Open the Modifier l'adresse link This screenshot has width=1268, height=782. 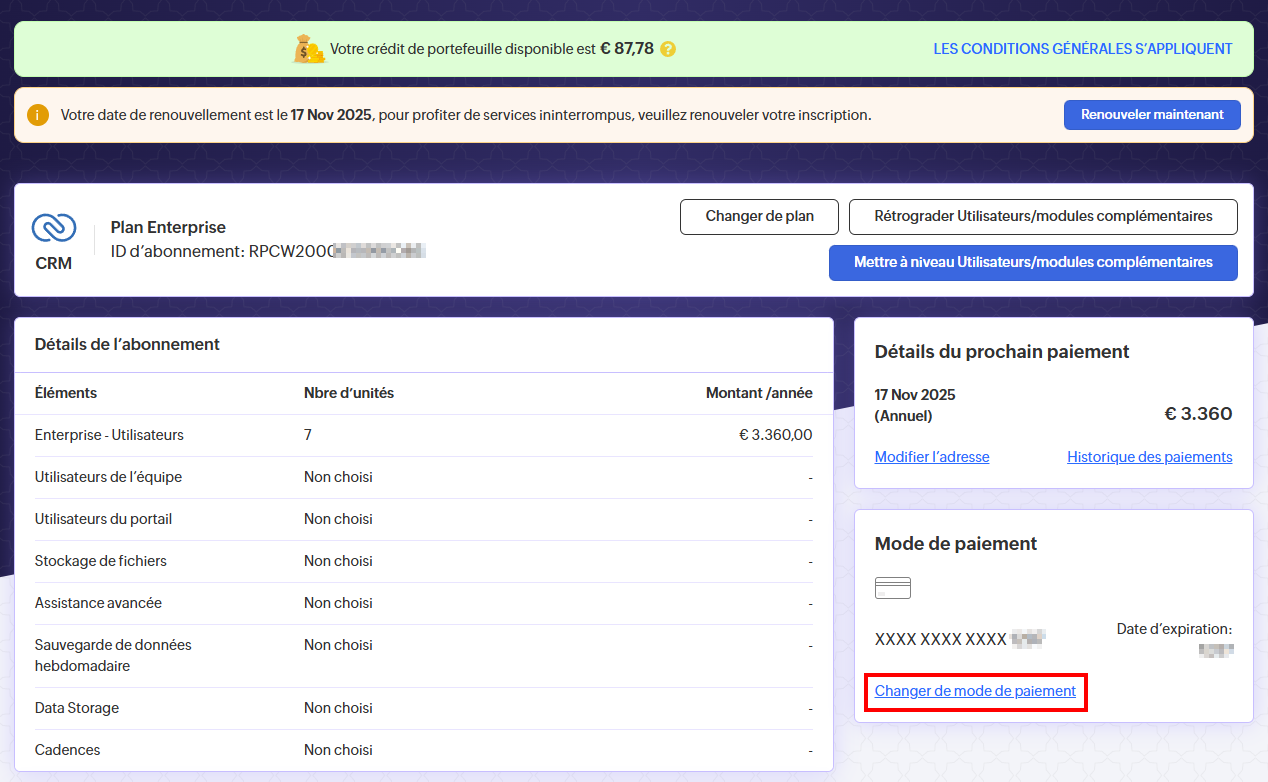[x=931, y=457]
